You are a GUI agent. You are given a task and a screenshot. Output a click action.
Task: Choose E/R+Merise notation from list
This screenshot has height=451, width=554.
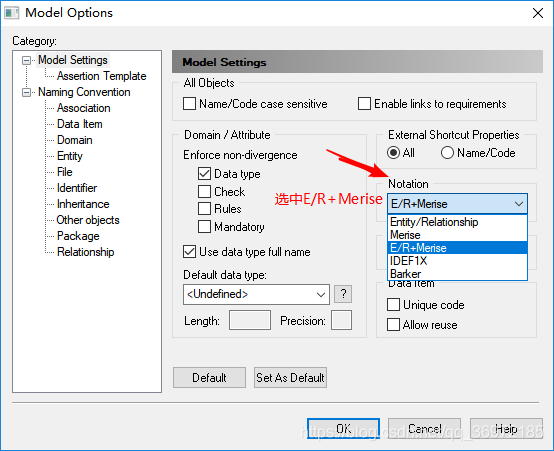[x=458, y=248]
